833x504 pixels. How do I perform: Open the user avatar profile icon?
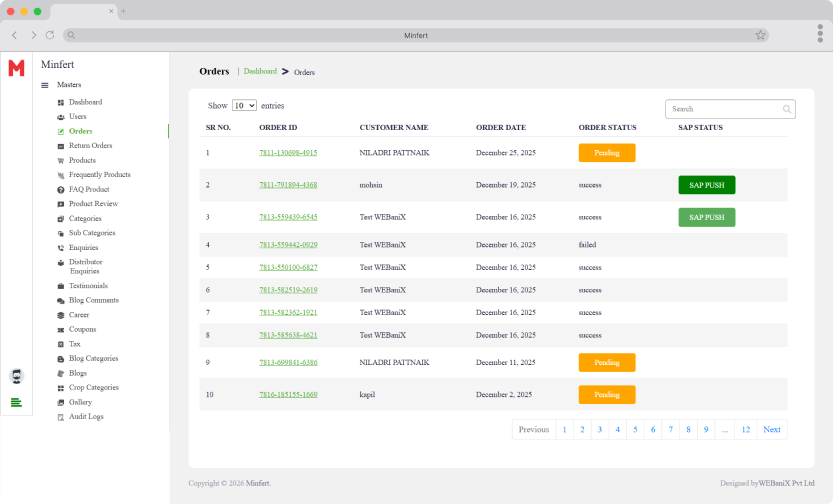[x=16, y=376]
